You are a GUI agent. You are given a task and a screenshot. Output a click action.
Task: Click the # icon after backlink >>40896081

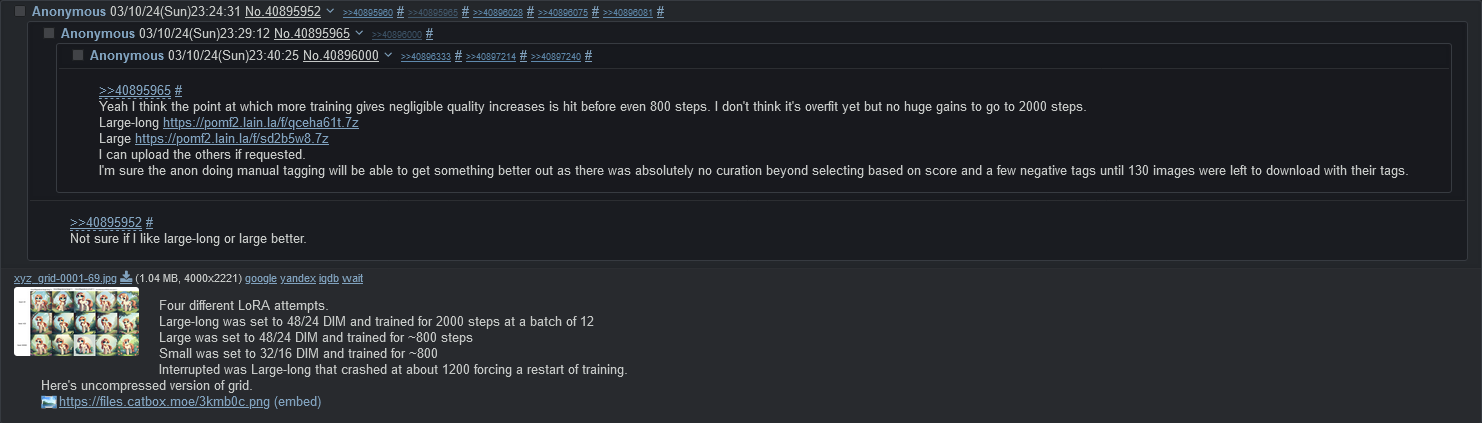[660, 12]
